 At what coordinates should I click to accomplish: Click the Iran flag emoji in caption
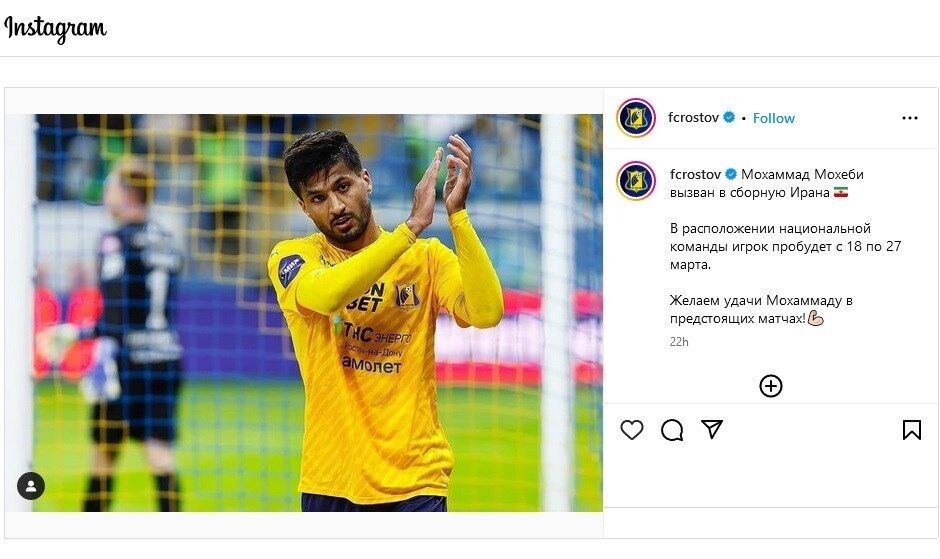pos(839,192)
